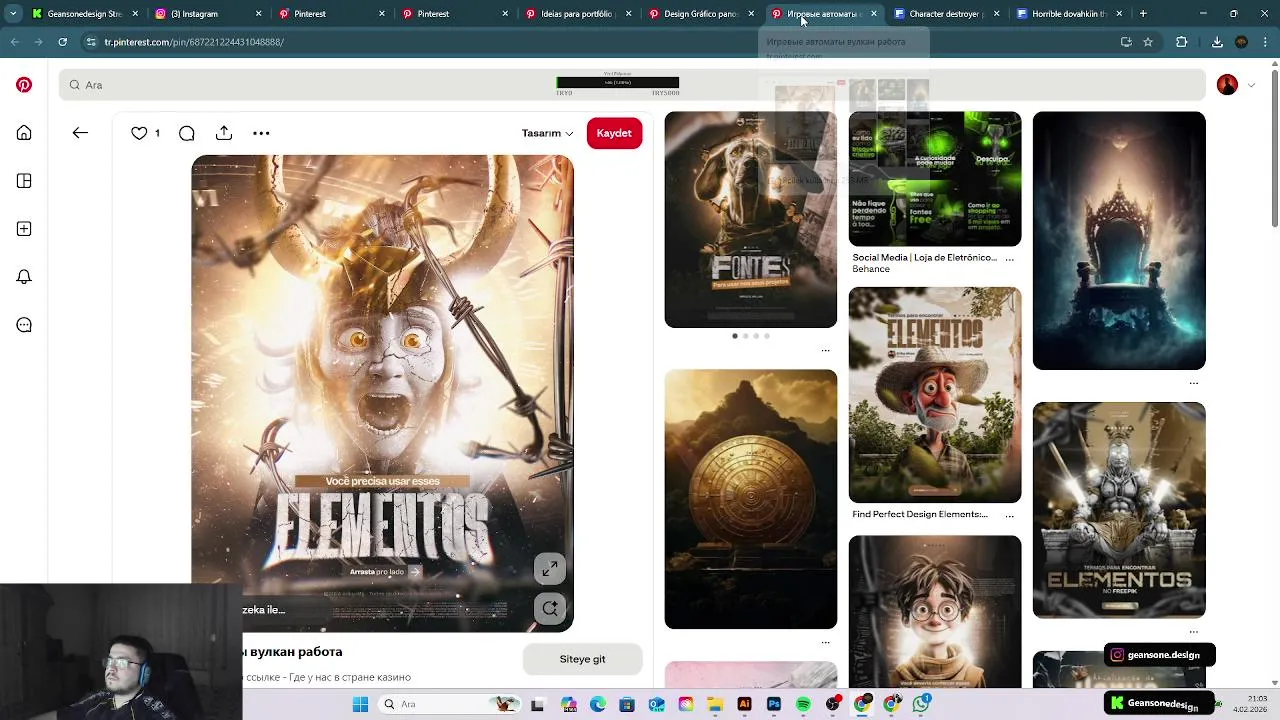Visit source site via Siteye git
Screen dimensions: 1280x720
tap(582, 659)
